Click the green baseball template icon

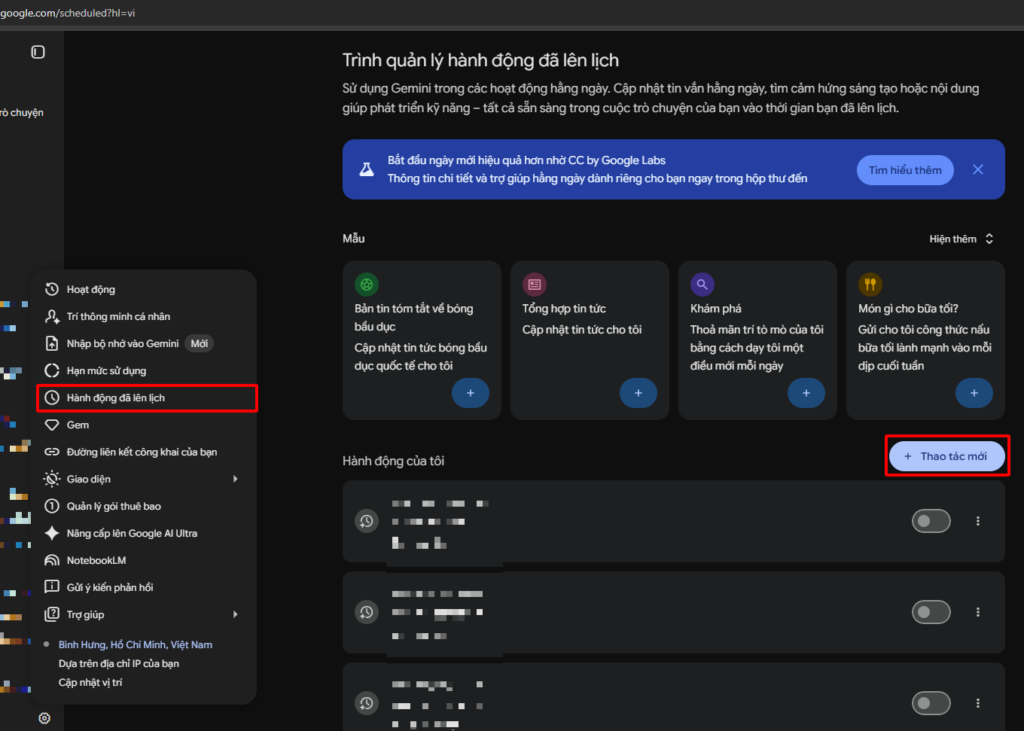click(x=366, y=284)
